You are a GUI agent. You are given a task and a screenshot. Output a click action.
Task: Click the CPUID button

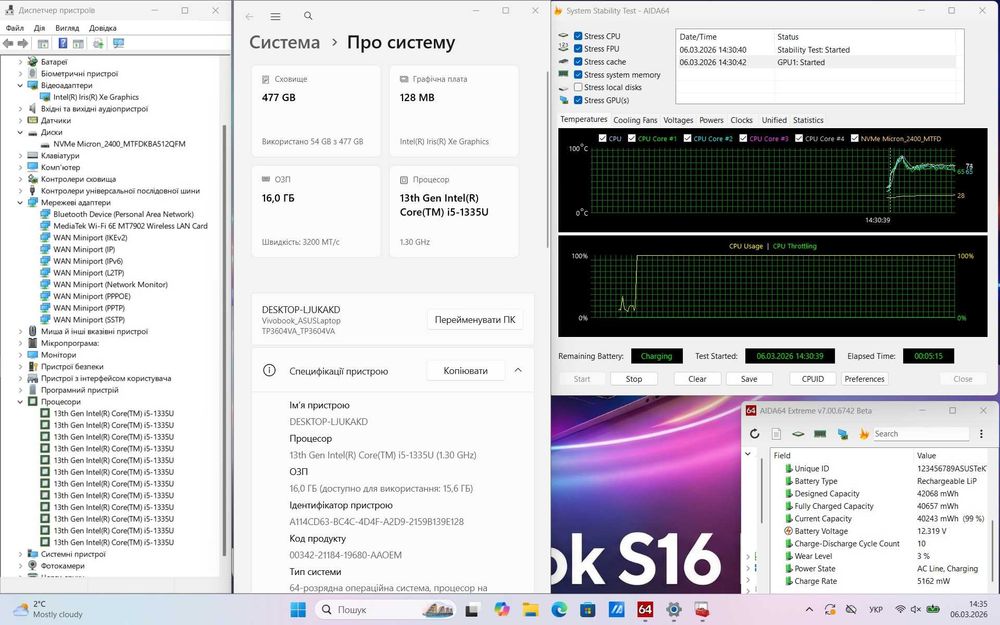[812, 379]
